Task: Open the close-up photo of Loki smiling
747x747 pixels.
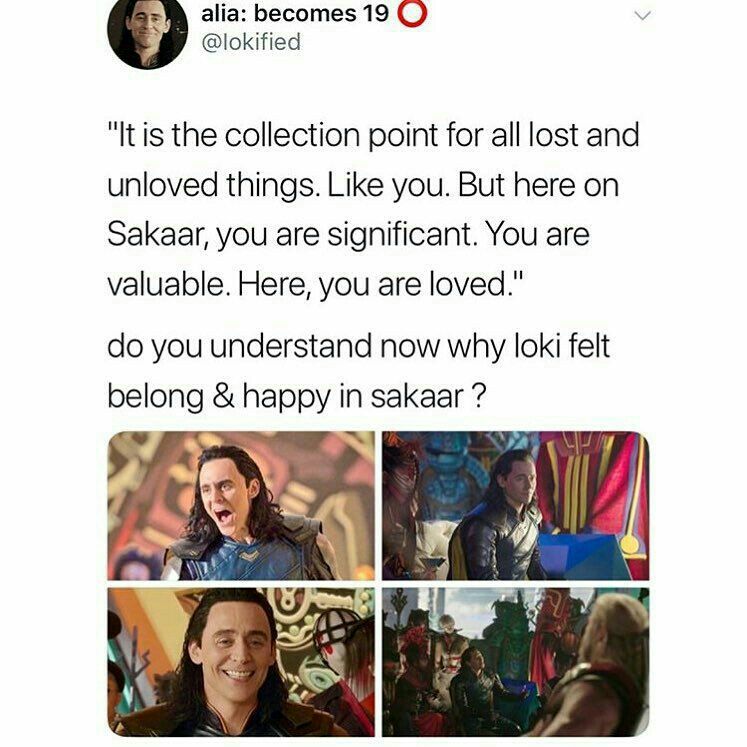Action: [x=241, y=662]
